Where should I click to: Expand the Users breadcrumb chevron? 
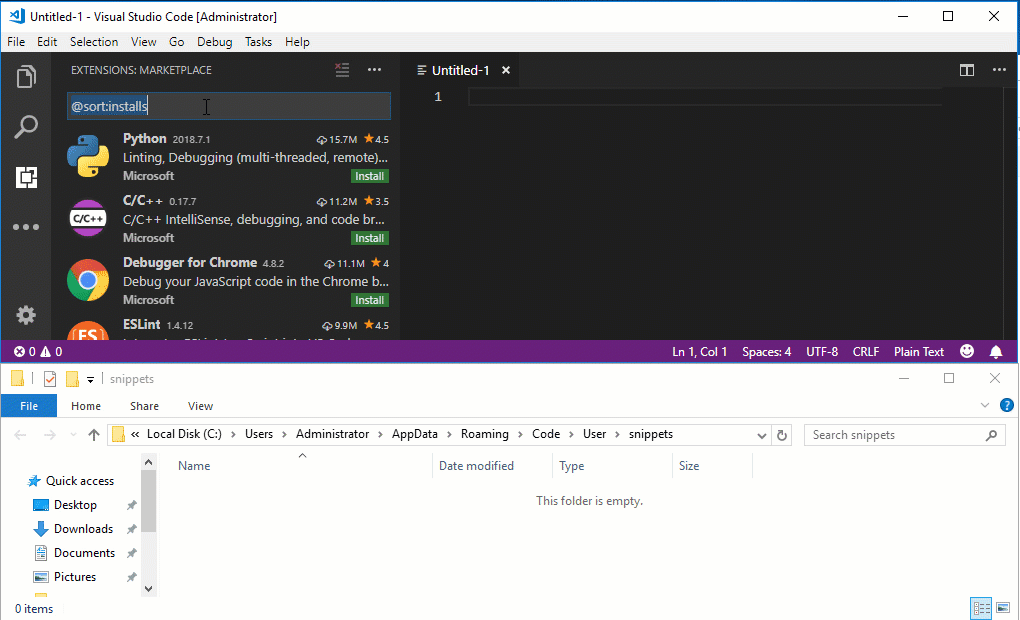(x=284, y=435)
